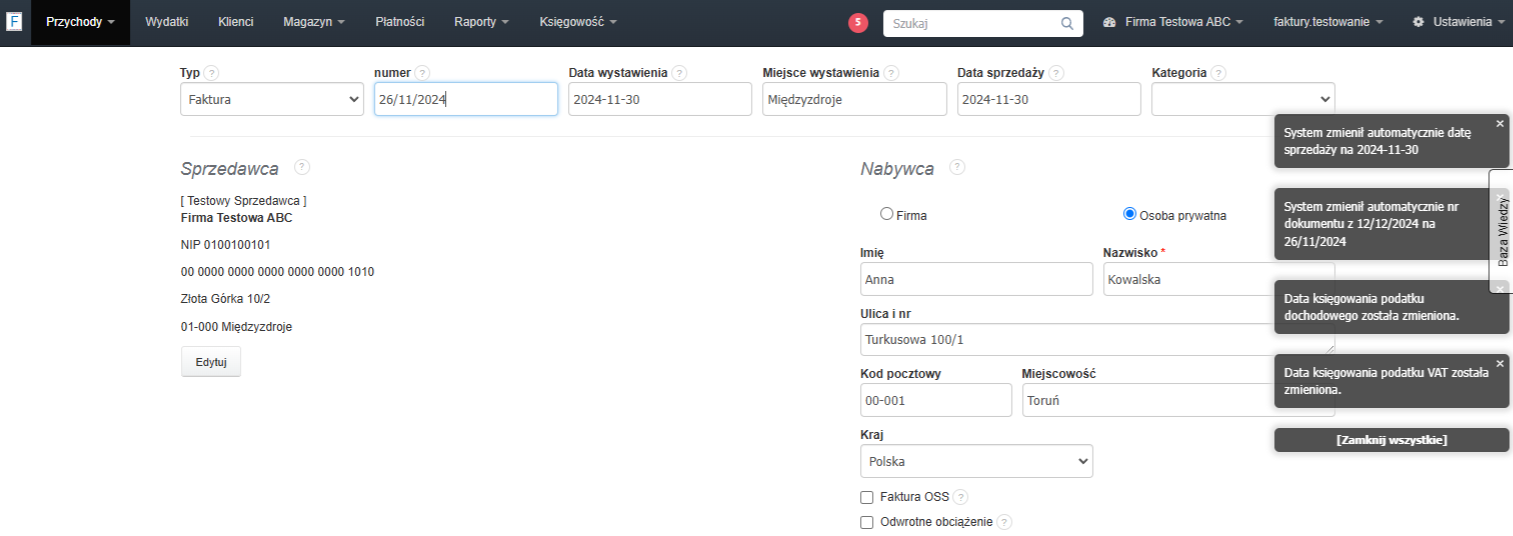Close the VAT booking date notification
The width and height of the screenshot is (1513, 536).
coord(1499,363)
